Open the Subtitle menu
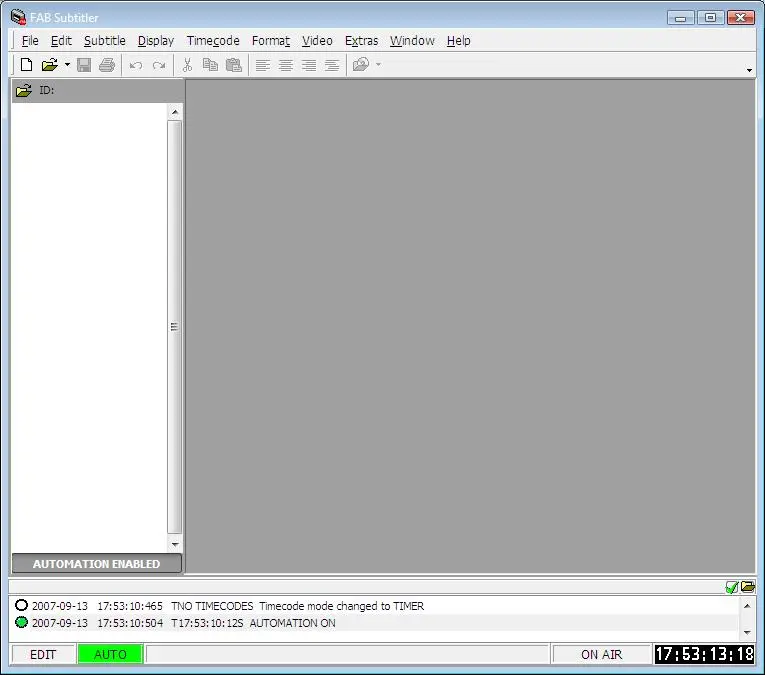Viewport: 765px width, 675px height. pyautogui.click(x=104, y=41)
